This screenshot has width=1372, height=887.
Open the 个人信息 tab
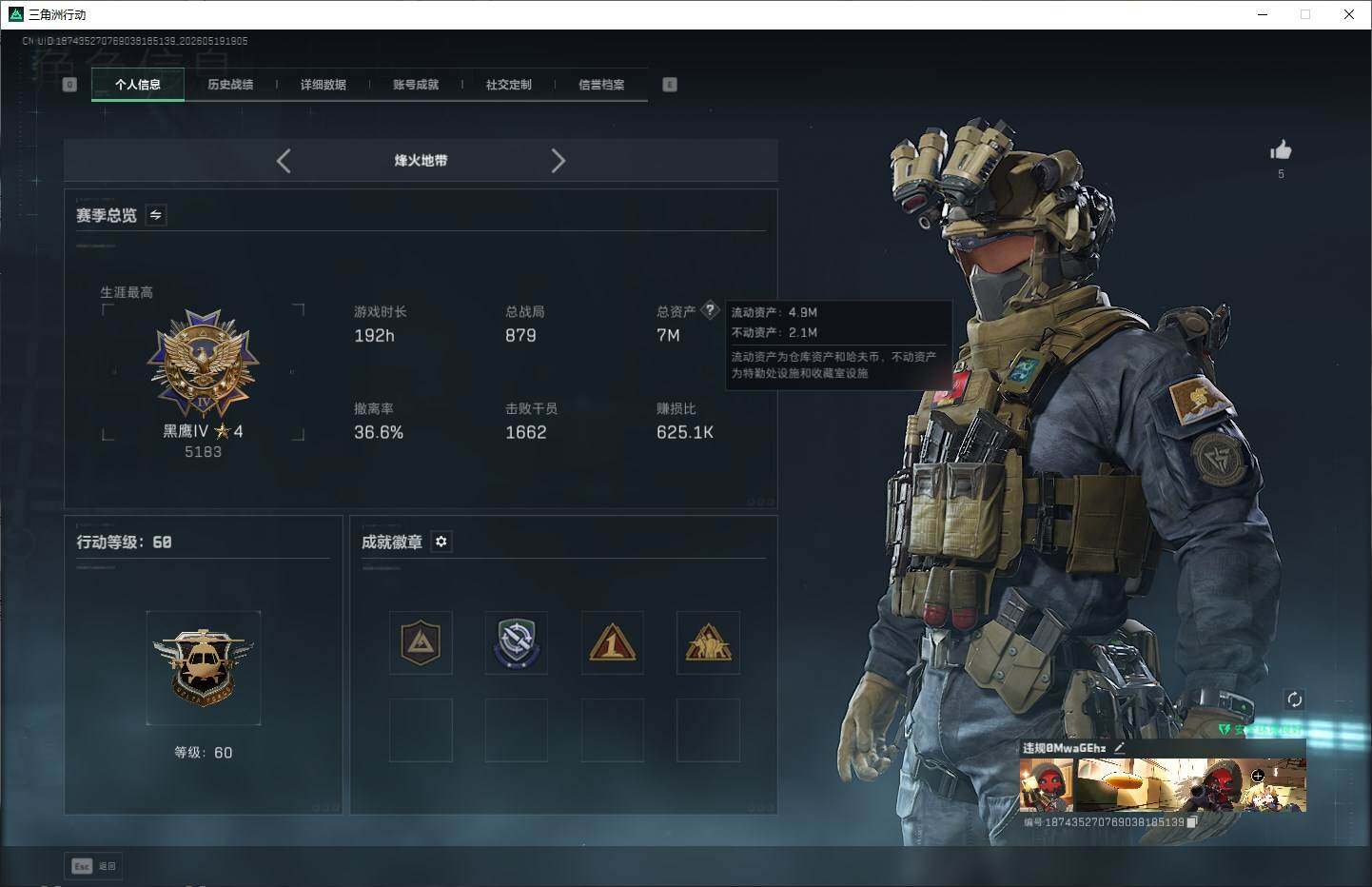point(138,85)
